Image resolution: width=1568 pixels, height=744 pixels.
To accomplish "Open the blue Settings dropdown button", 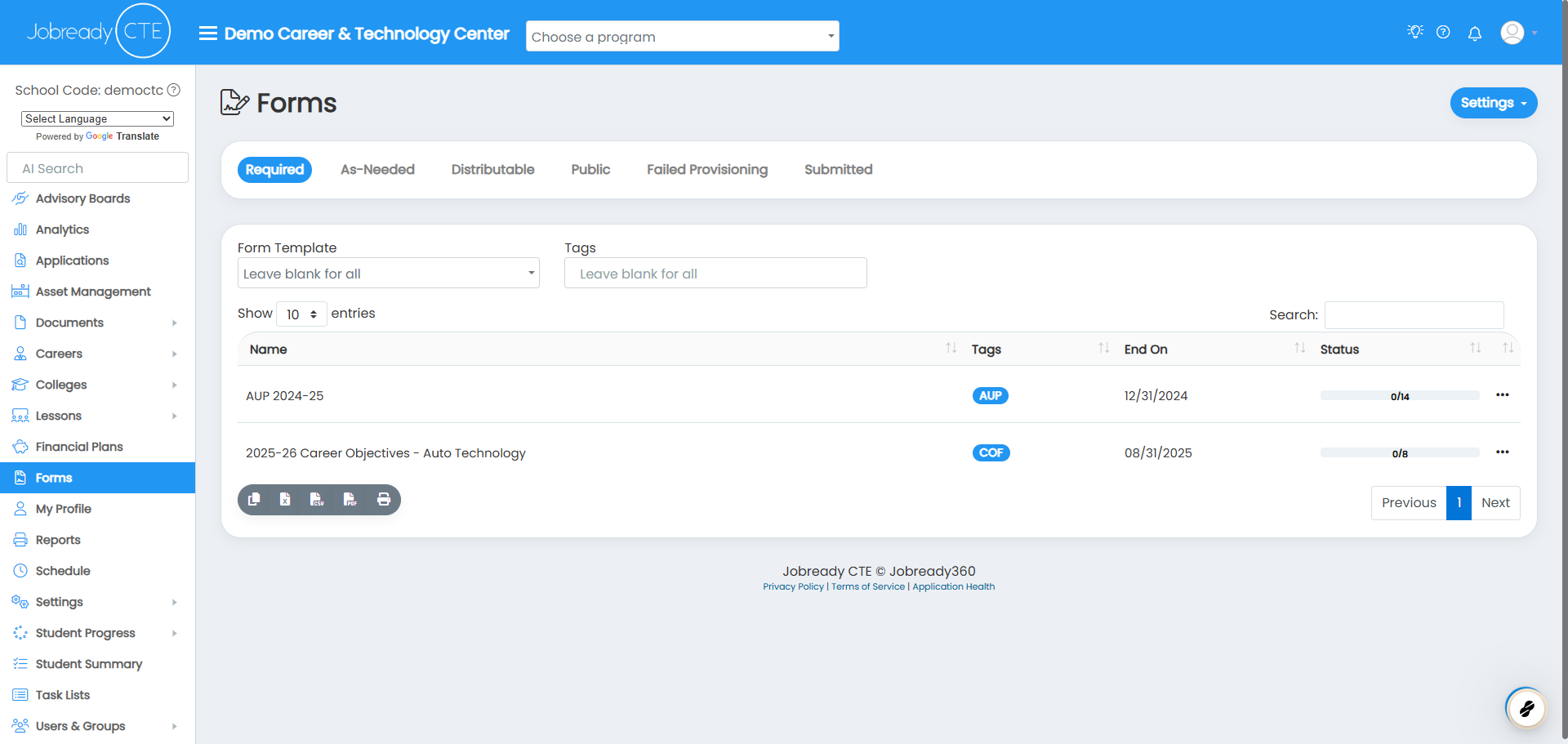I will [1494, 103].
